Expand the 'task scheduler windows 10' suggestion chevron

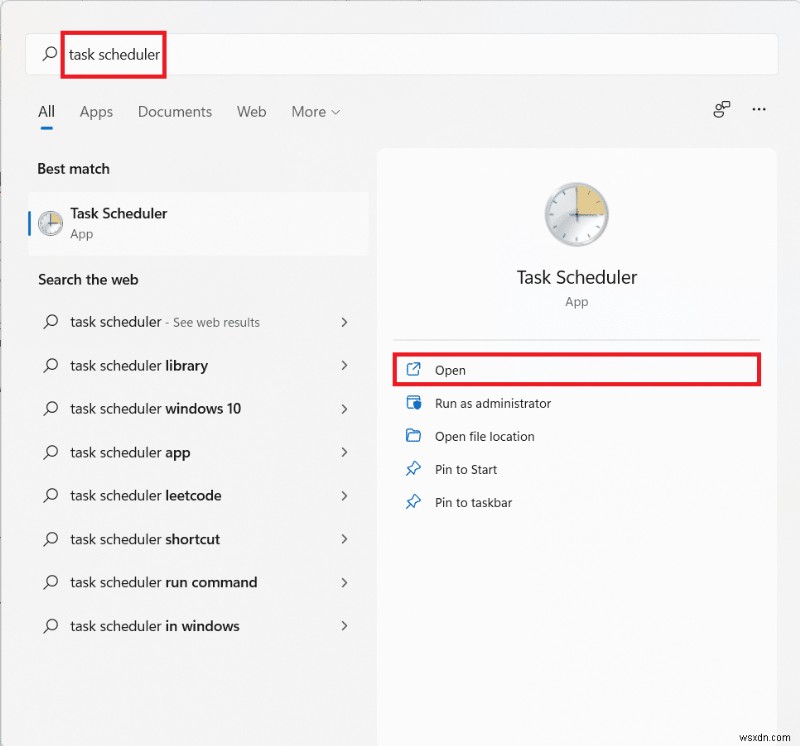344,409
